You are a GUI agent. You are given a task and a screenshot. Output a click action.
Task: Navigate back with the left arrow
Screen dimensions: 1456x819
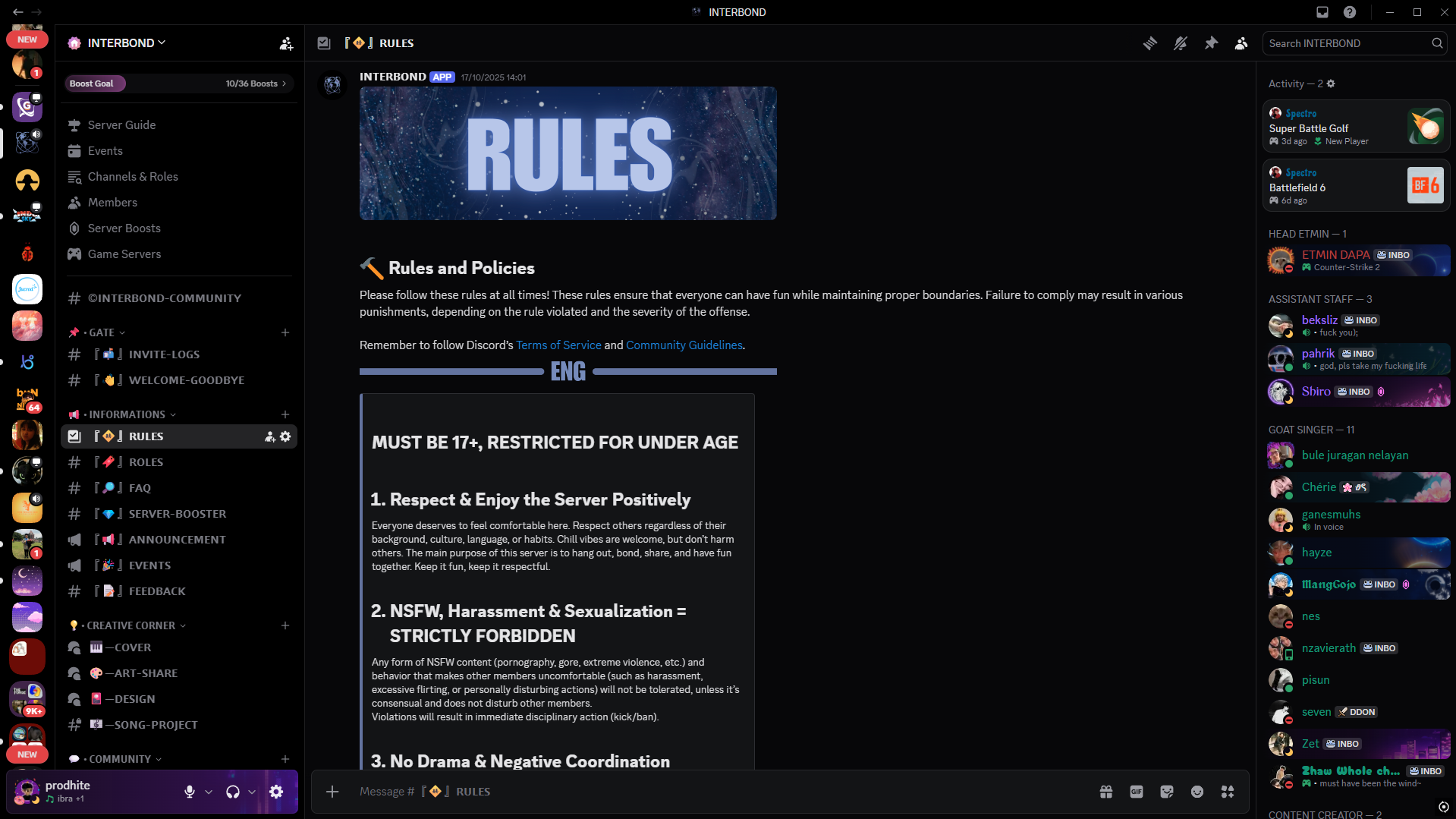point(17,12)
